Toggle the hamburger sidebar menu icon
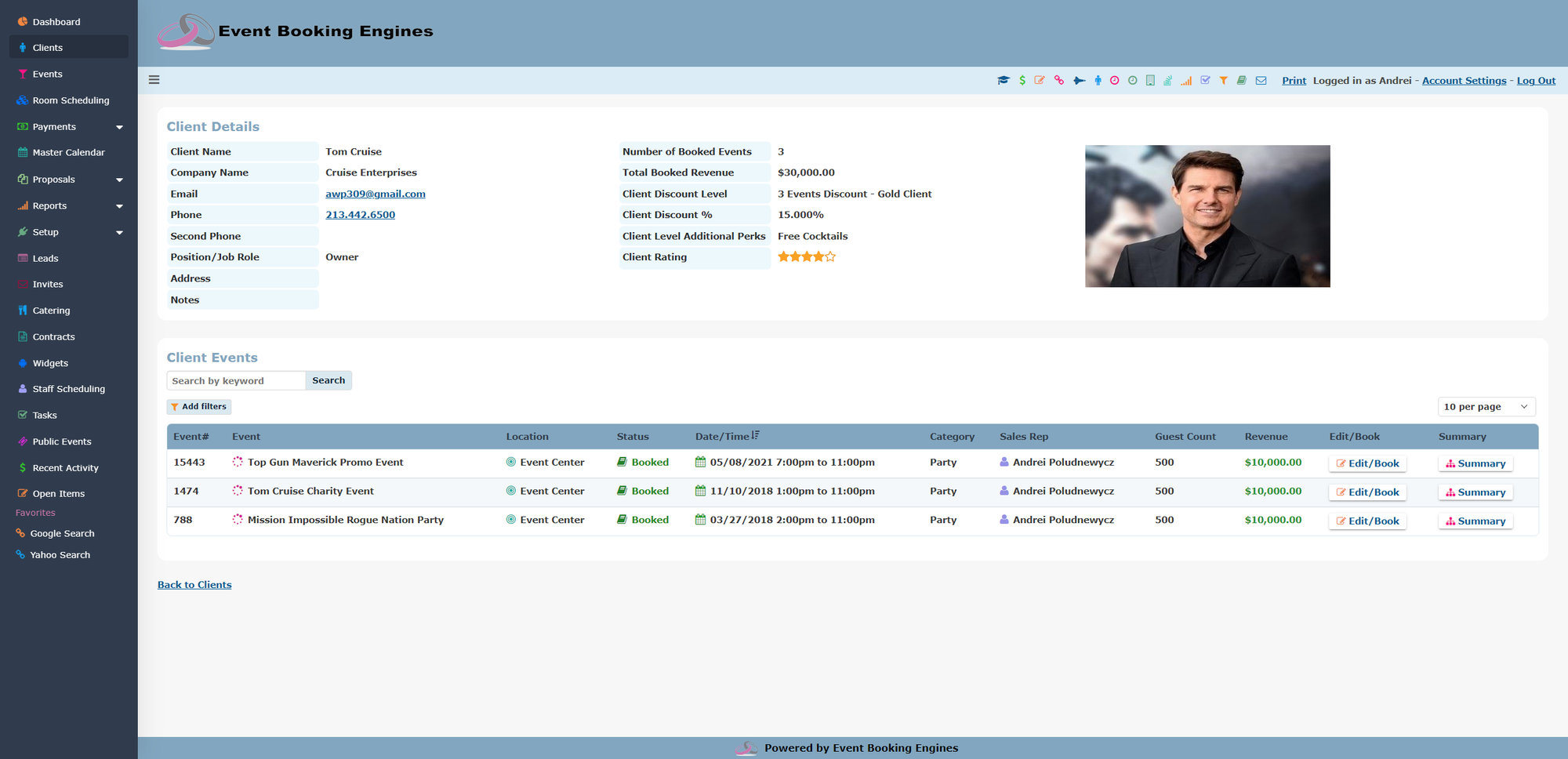This screenshot has height=759, width=1568. tap(154, 80)
